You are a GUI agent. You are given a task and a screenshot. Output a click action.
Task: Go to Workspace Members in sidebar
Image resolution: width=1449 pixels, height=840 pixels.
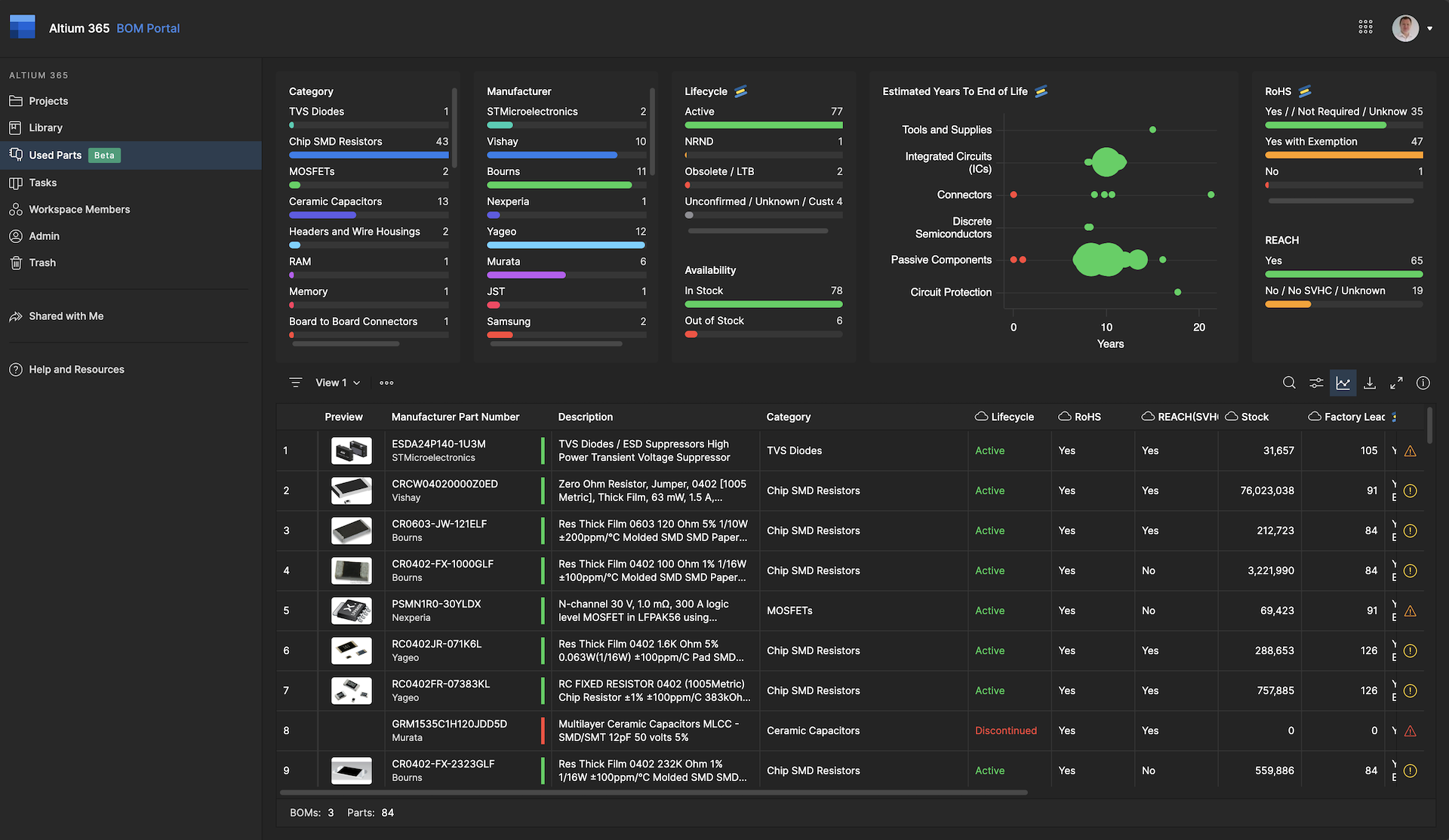[79, 209]
